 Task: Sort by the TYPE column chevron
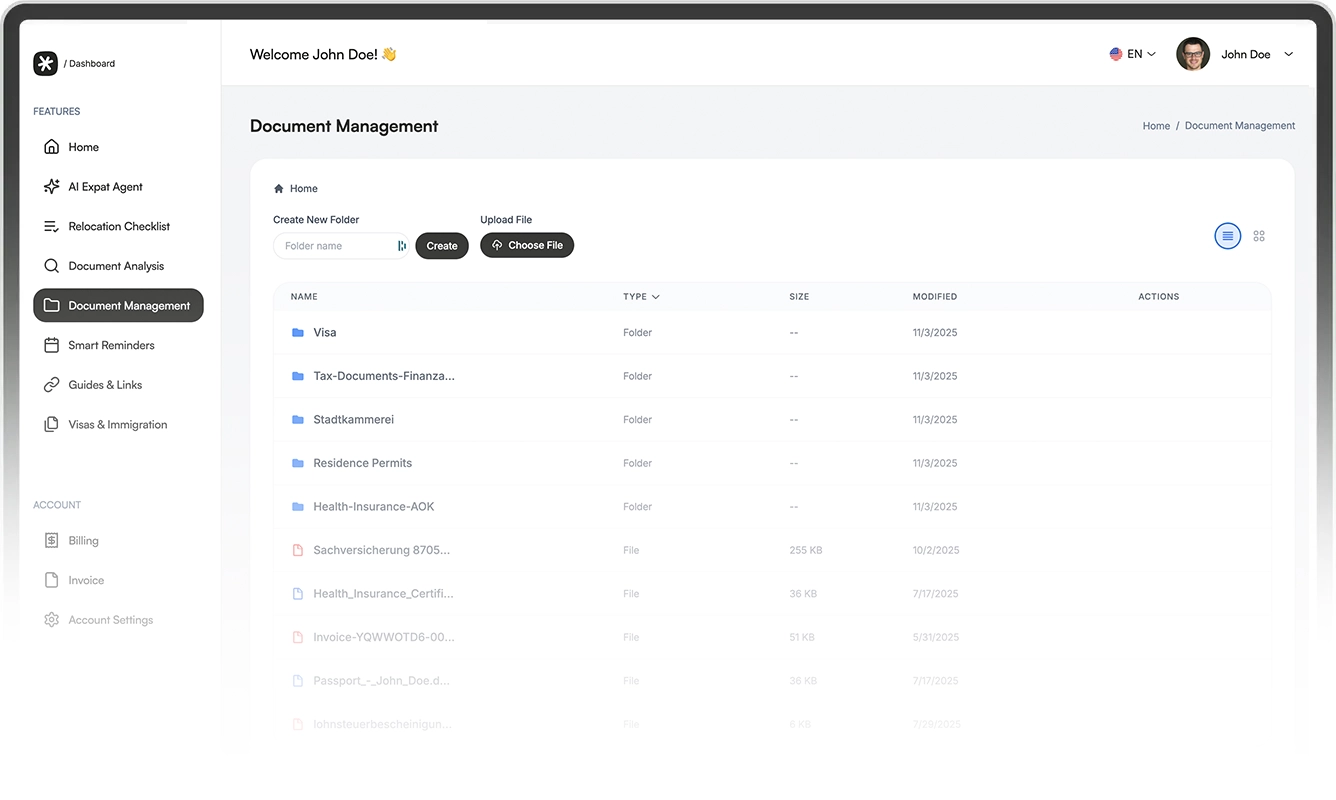coord(656,297)
